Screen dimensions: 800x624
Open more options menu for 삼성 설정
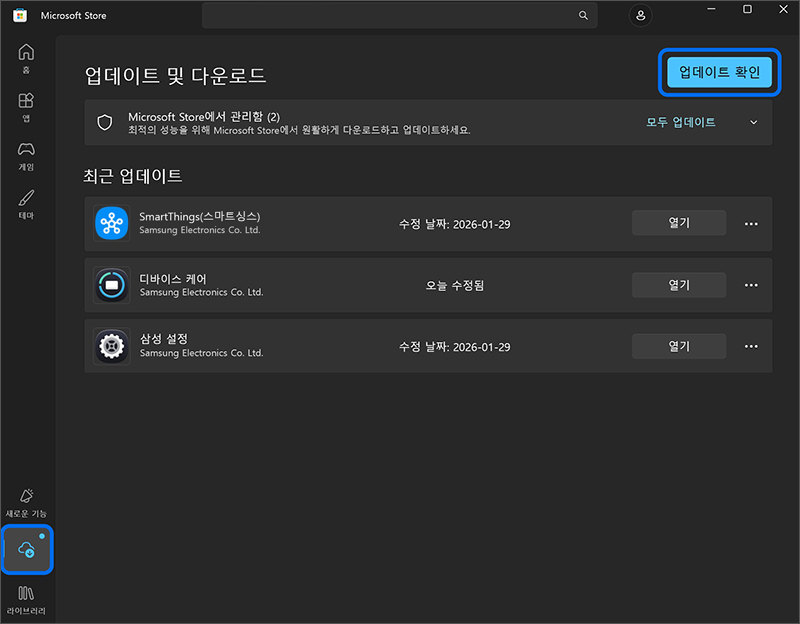(751, 345)
